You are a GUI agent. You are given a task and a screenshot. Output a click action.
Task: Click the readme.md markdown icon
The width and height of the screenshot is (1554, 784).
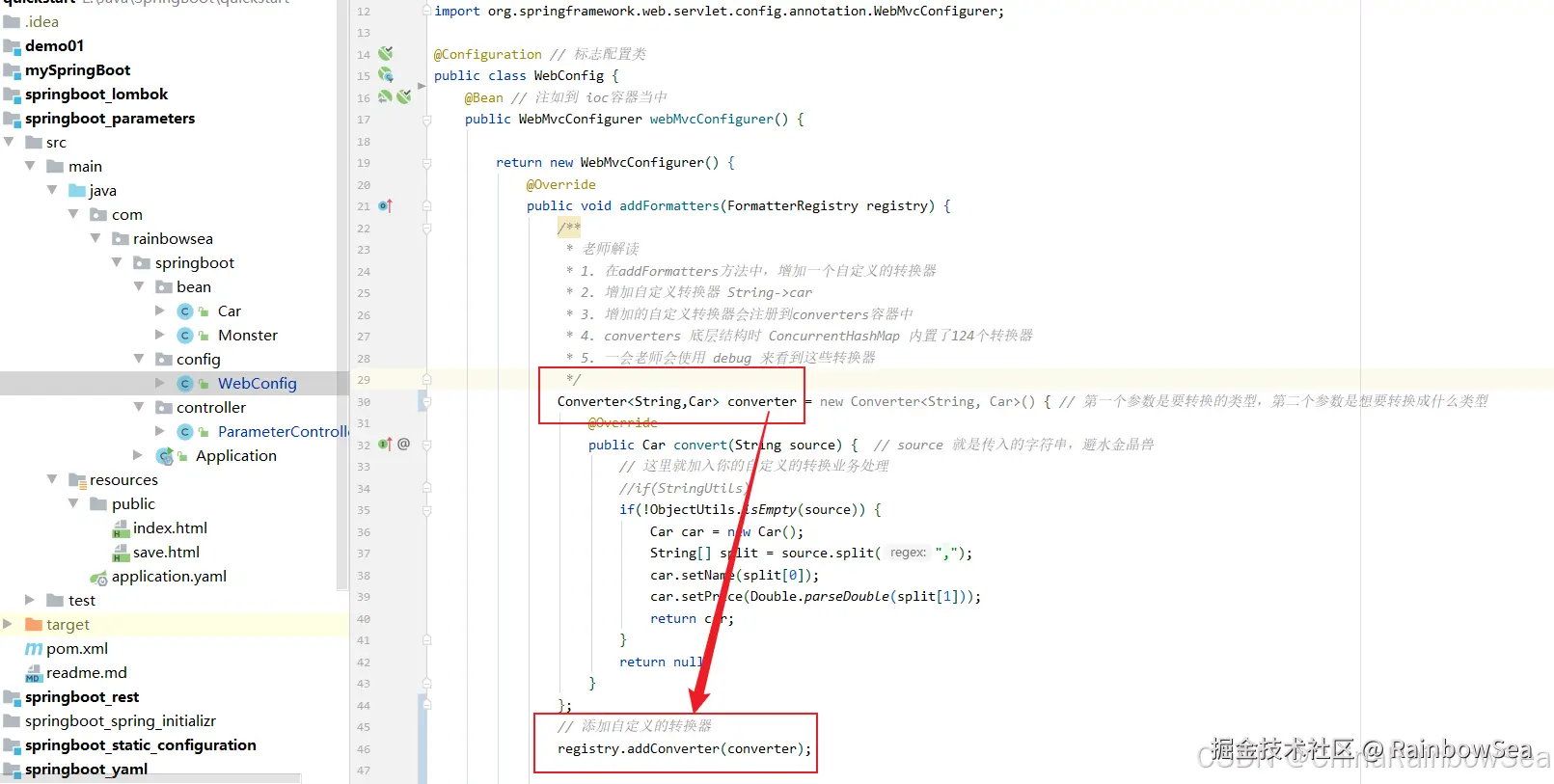pos(34,673)
